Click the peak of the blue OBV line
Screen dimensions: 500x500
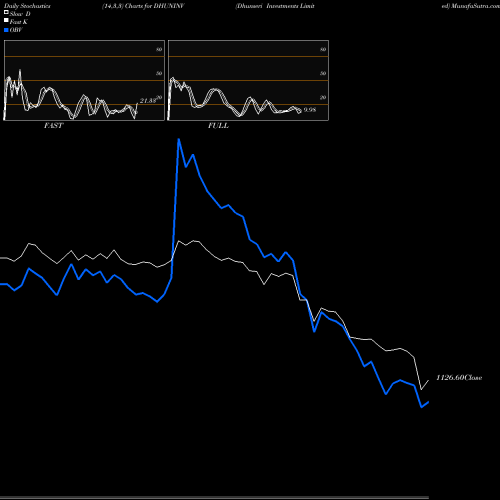(x=179, y=139)
